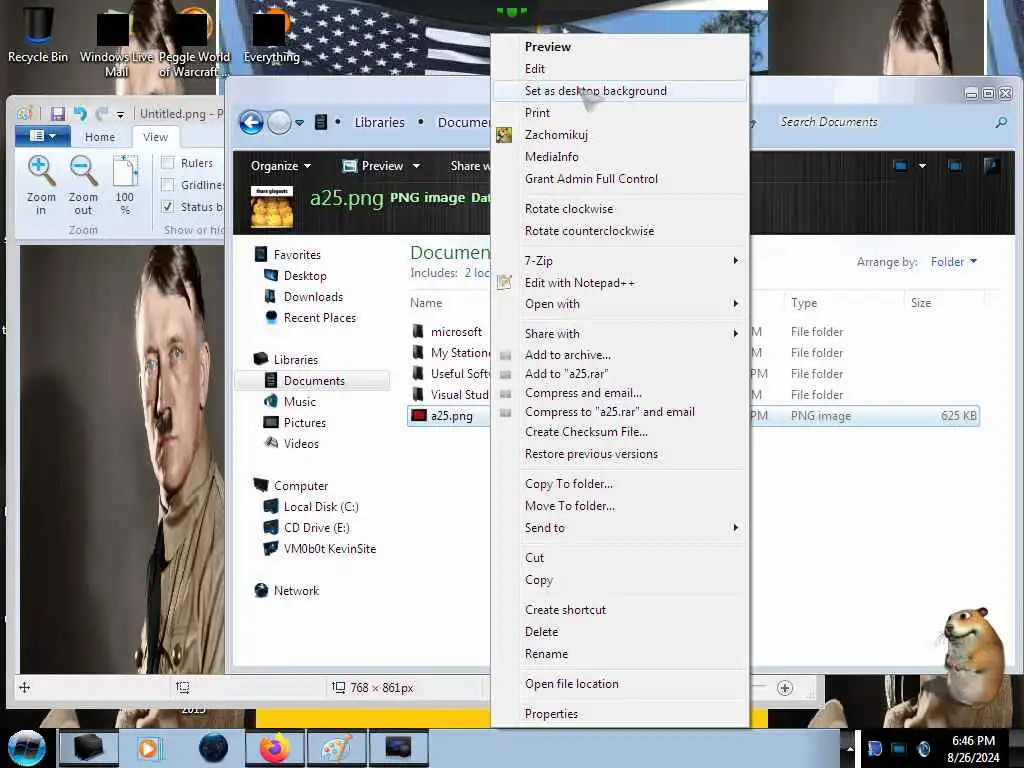Screen dimensions: 1024x768
Task: Click the Explorer Back arrow button
Action: coord(251,122)
